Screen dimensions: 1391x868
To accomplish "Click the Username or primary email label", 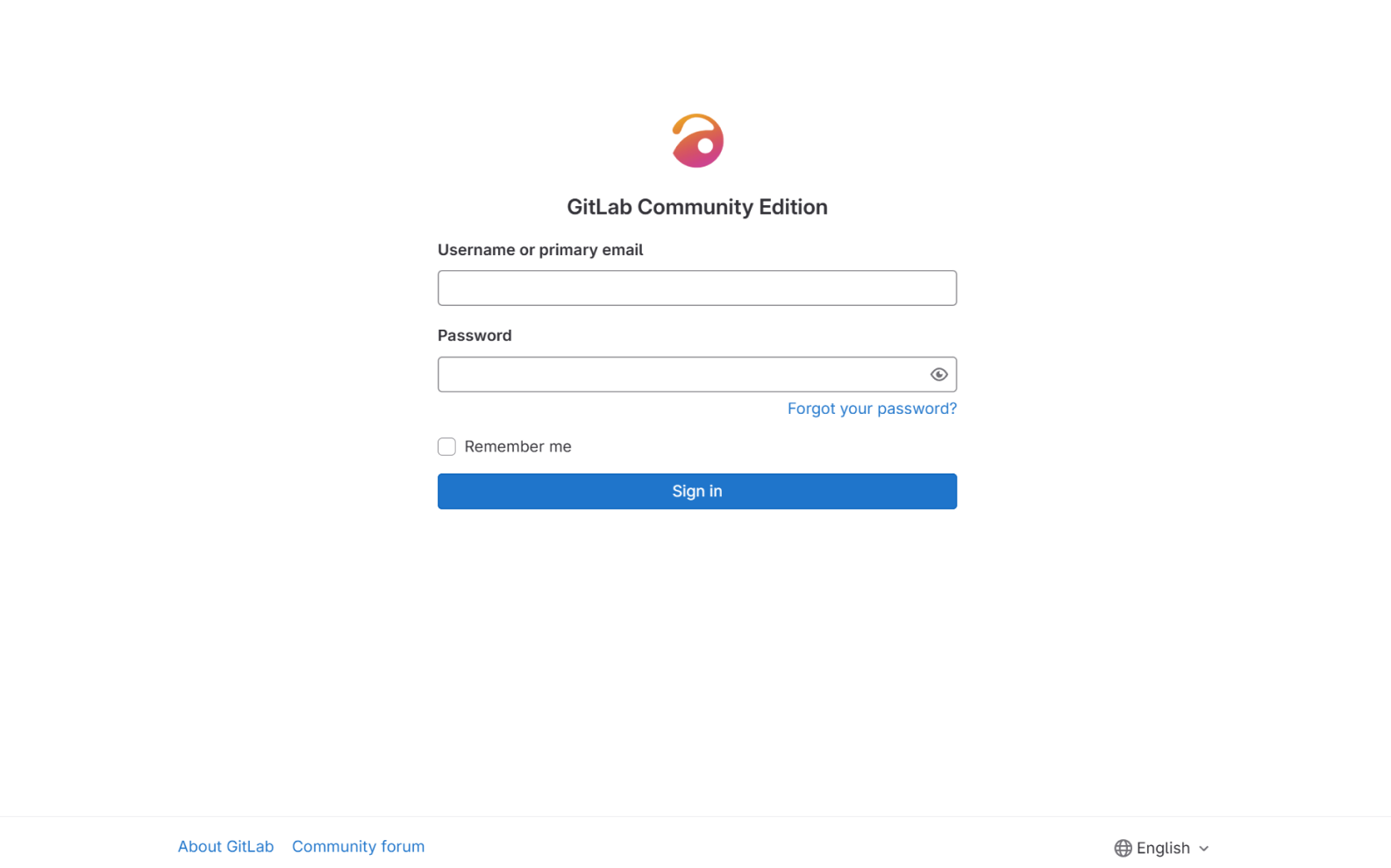I will coord(540,250).
